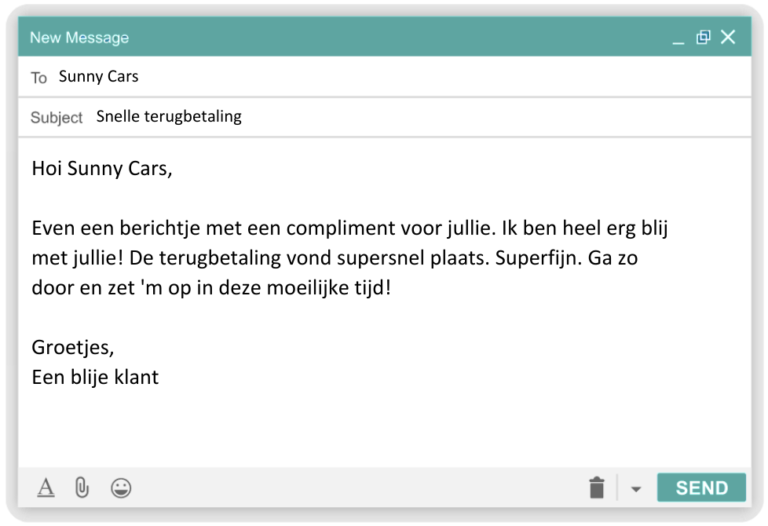This screenshot has width=768, height=526.
Task: Place cursor on the Groetjes line
Action: point(73,348)
